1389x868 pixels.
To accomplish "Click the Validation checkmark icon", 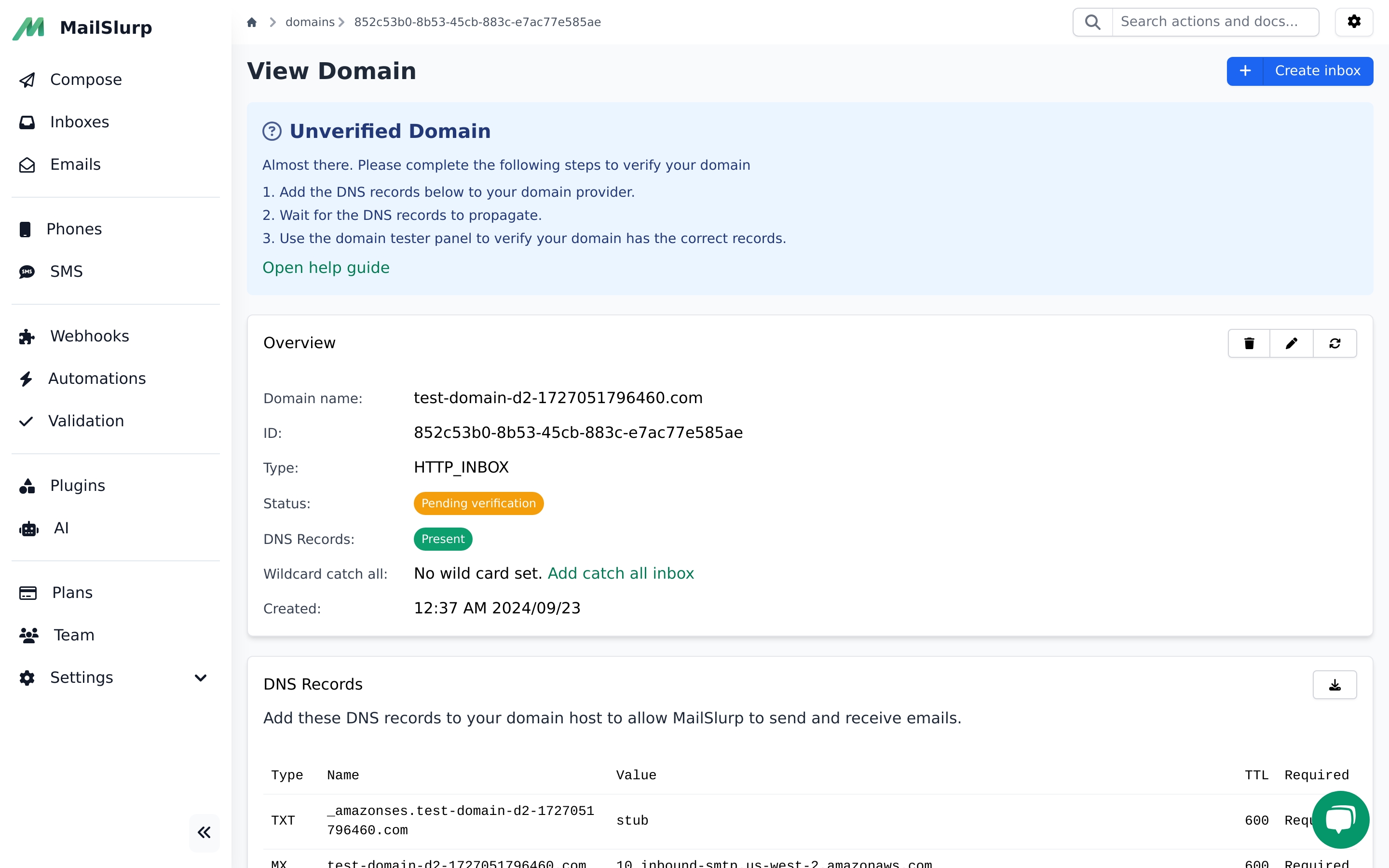I will coord(26,421).
